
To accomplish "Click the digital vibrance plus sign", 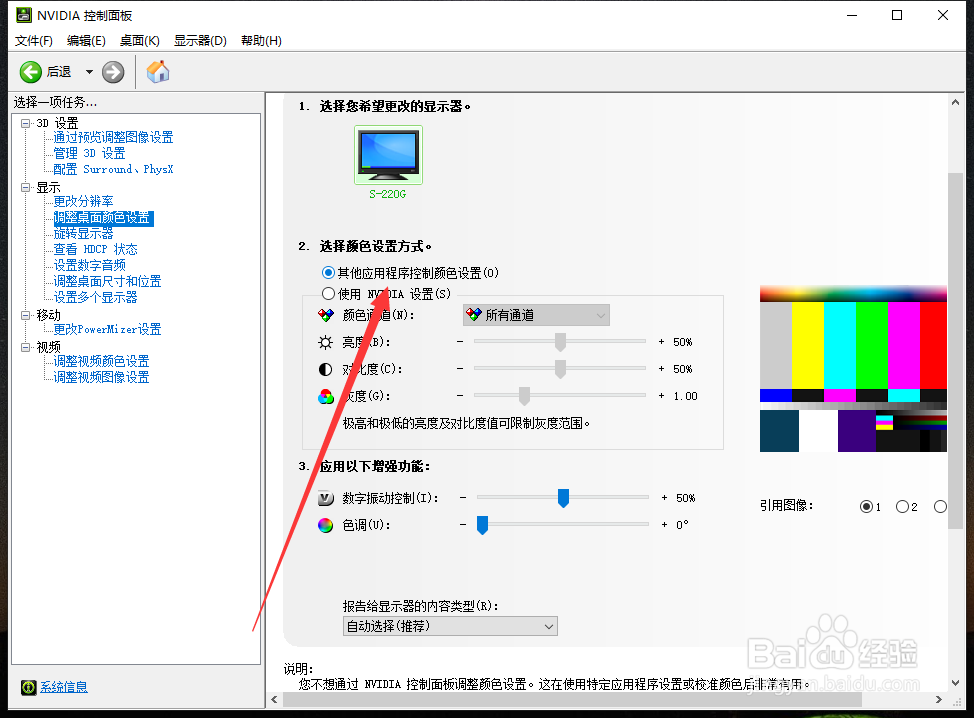I will (x=664, y=498).
